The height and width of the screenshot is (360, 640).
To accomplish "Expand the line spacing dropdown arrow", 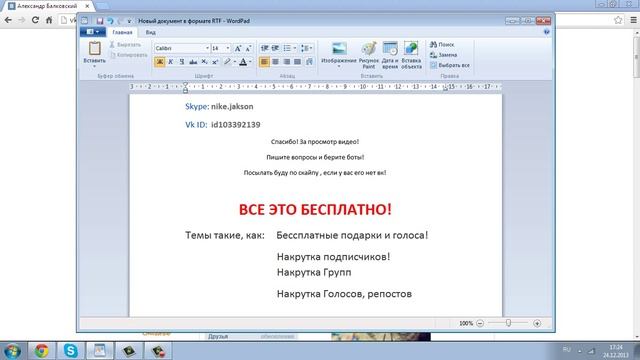I will (x=311, y=48).
